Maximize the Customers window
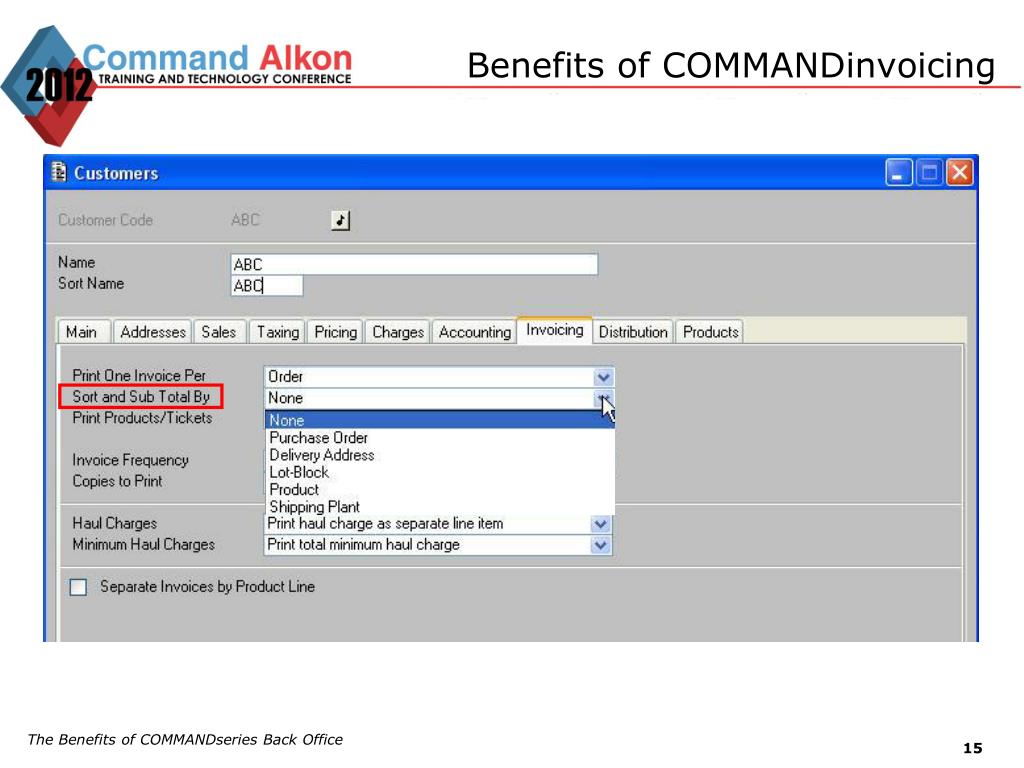The height and width of the screenshot is (768, 1024). click(929, 173)
